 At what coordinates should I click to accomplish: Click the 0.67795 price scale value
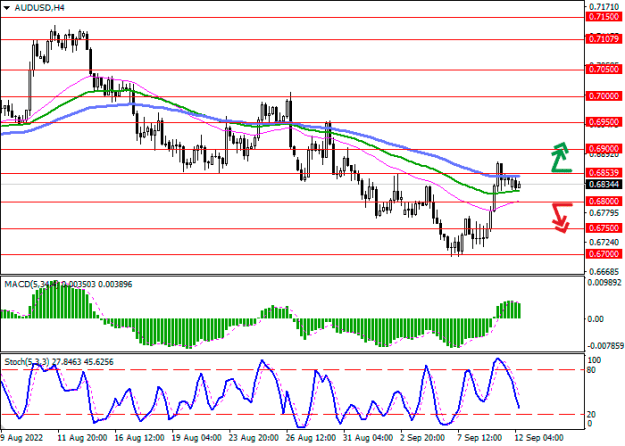(605, 213)
